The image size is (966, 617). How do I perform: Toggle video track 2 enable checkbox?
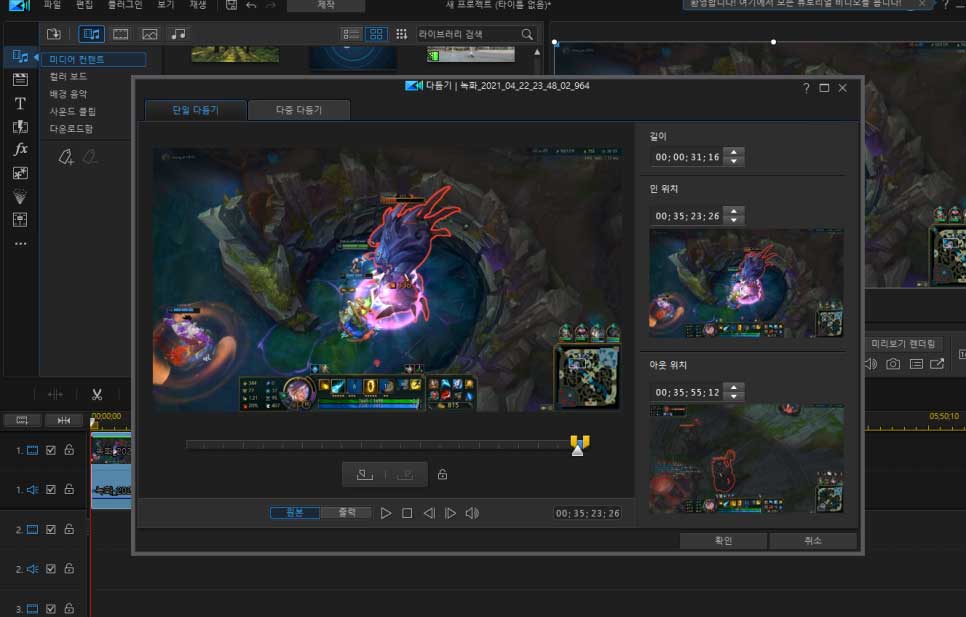click(x=51, y=529)
